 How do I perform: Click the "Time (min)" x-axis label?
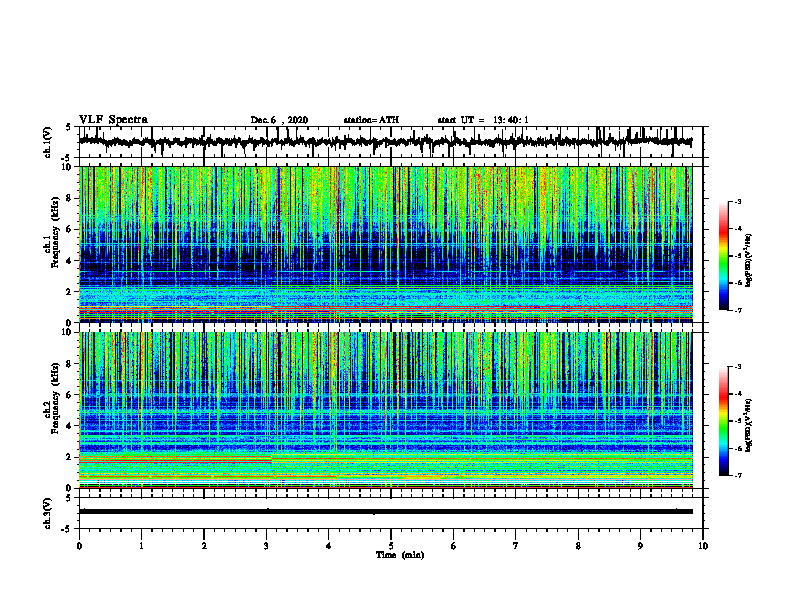(400, 555)
